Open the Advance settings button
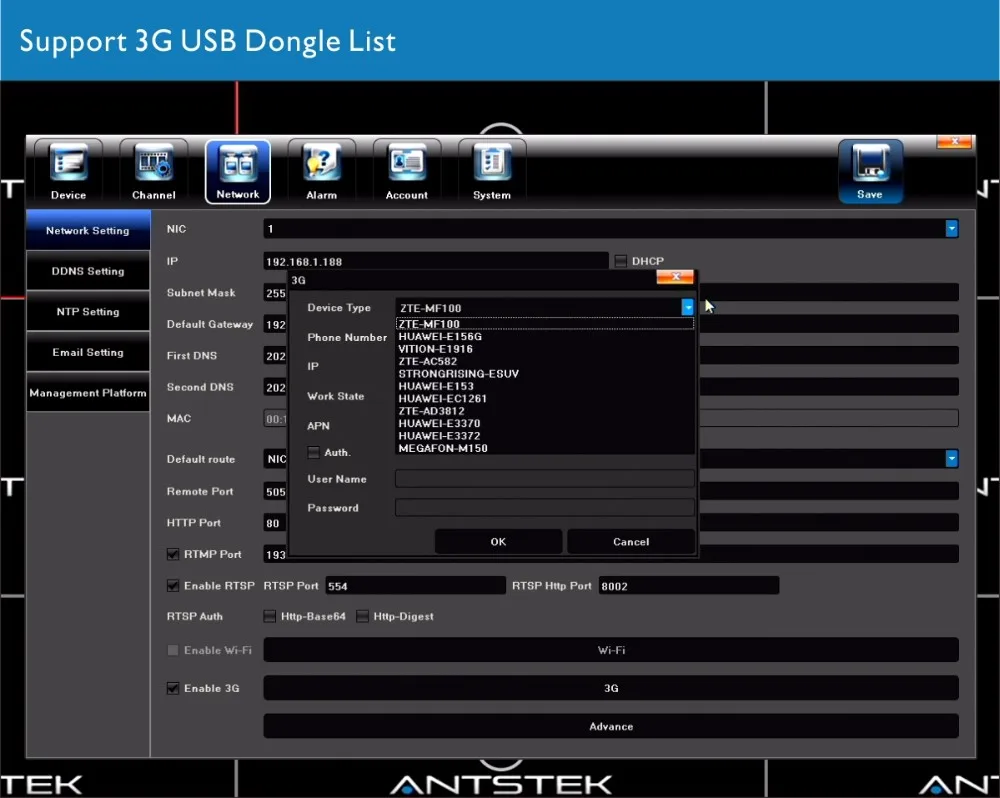 (611, 726)
